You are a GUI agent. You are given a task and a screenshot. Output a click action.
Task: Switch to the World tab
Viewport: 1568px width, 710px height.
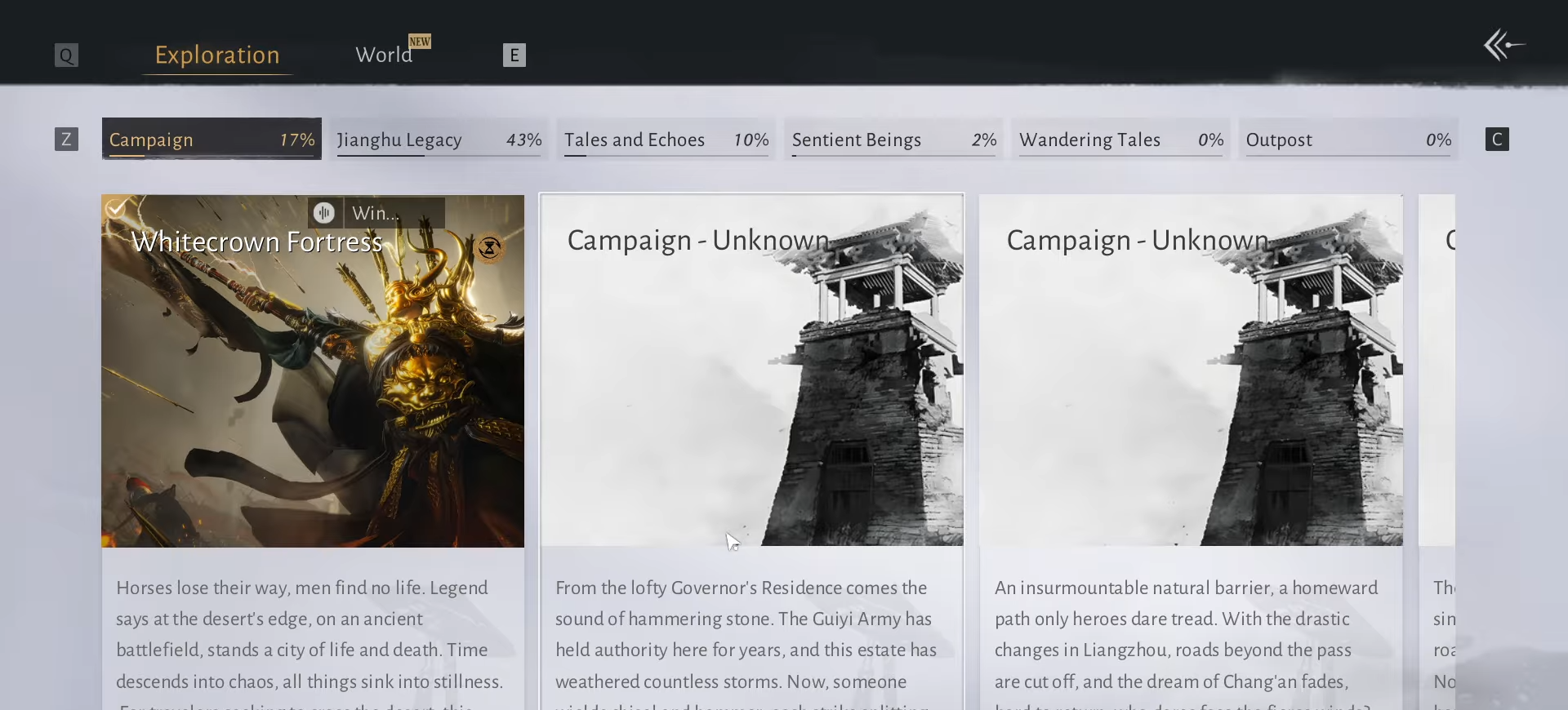pyautogui.click(x=384, y=55)
